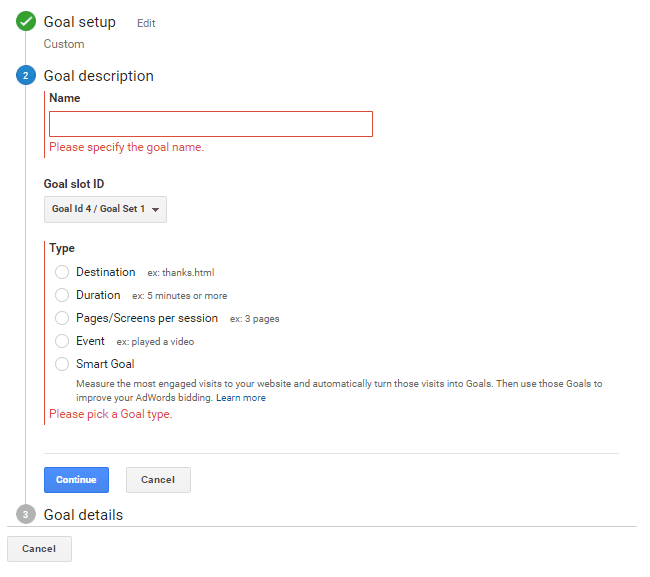Select the Event goal type
This screenshot has height=577, width=650.
[x=62, y=341]
